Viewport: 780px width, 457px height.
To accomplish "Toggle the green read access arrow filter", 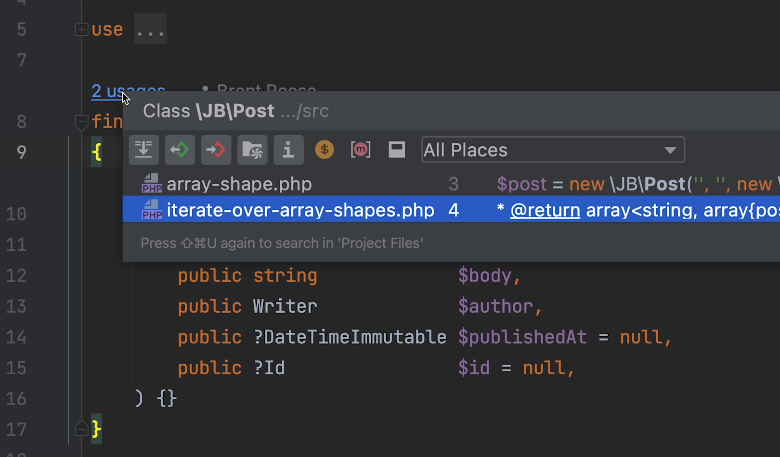I will (180, 150).
